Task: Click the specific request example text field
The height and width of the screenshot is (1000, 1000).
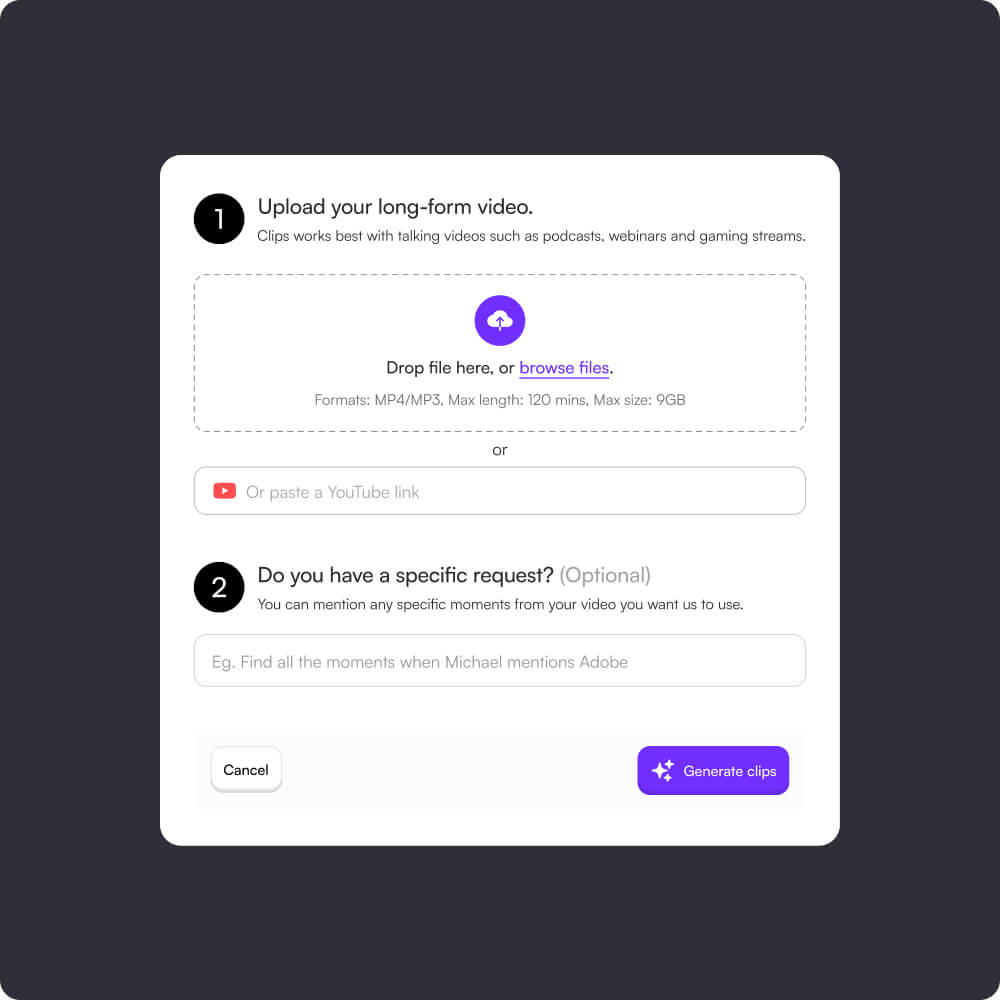Action: (x=499, y=661)
